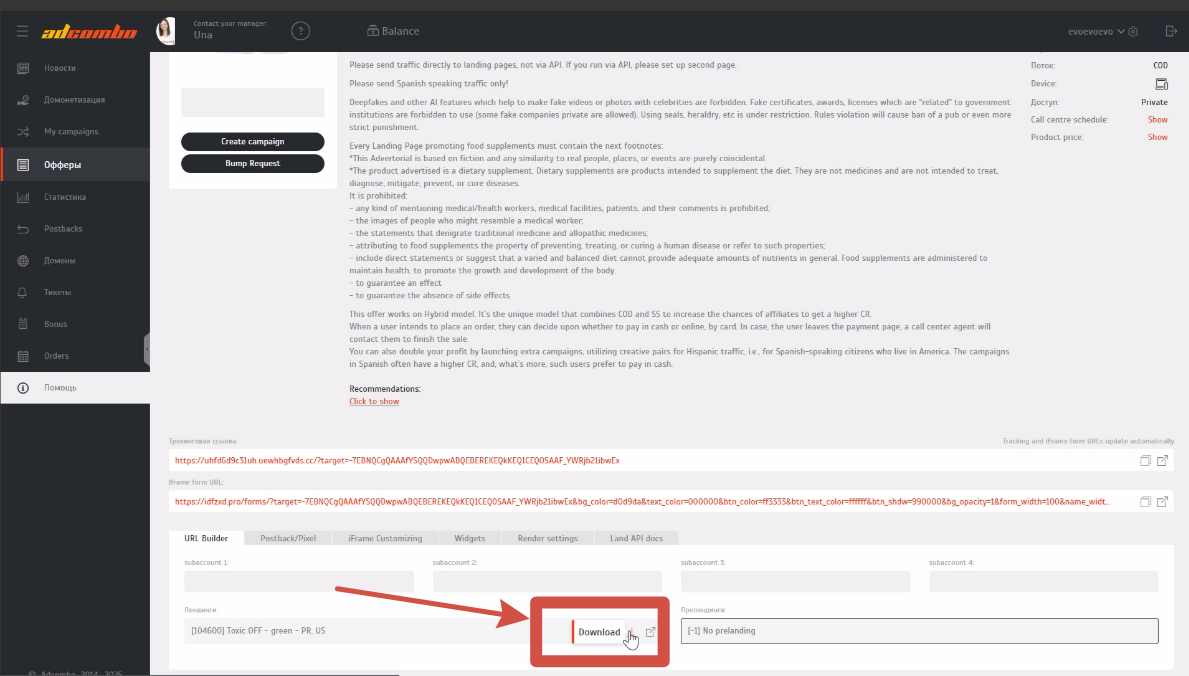Open the iFrame Customizing tab

385,538
